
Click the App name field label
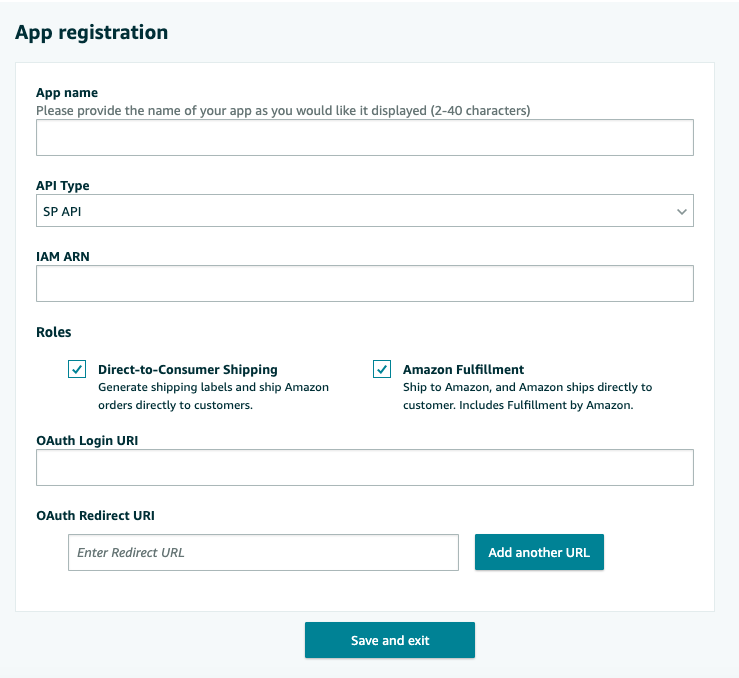pos(67,93)
